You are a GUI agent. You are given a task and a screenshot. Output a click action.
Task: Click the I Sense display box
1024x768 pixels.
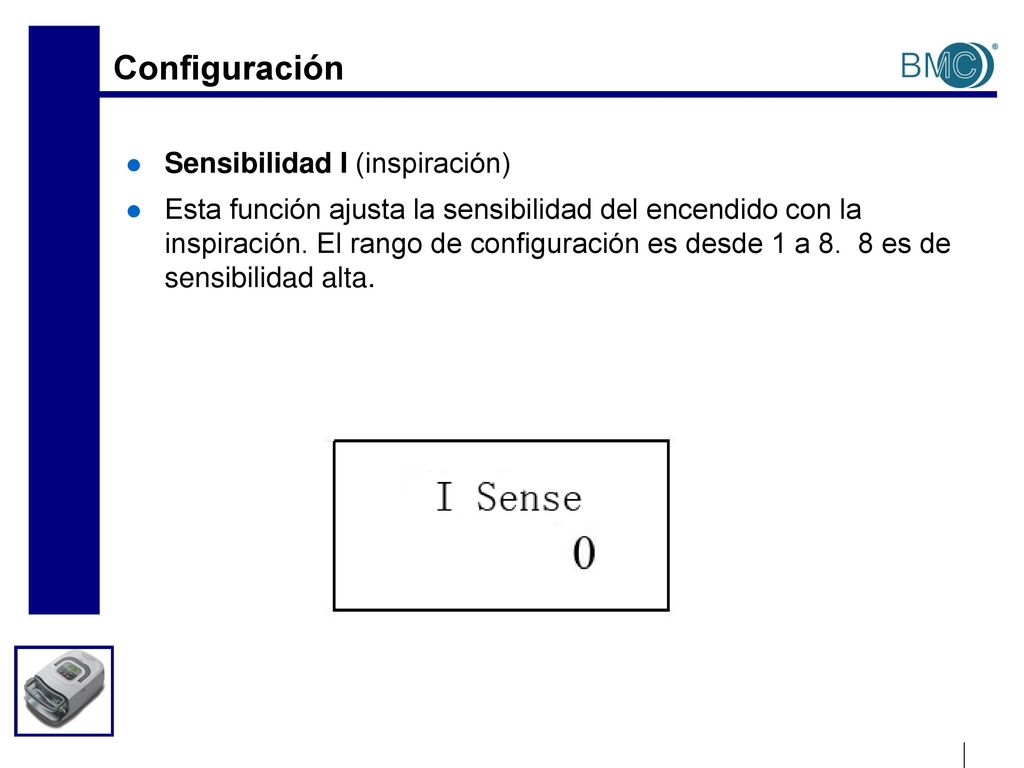tap(501, 526)
